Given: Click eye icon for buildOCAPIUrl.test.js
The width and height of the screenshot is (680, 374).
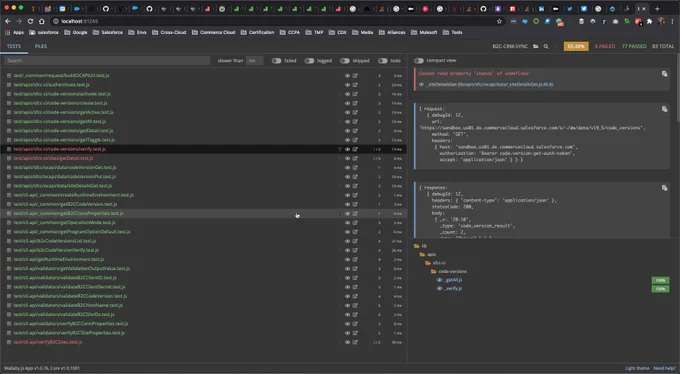Looking at the screenshot, I should 347,75.
